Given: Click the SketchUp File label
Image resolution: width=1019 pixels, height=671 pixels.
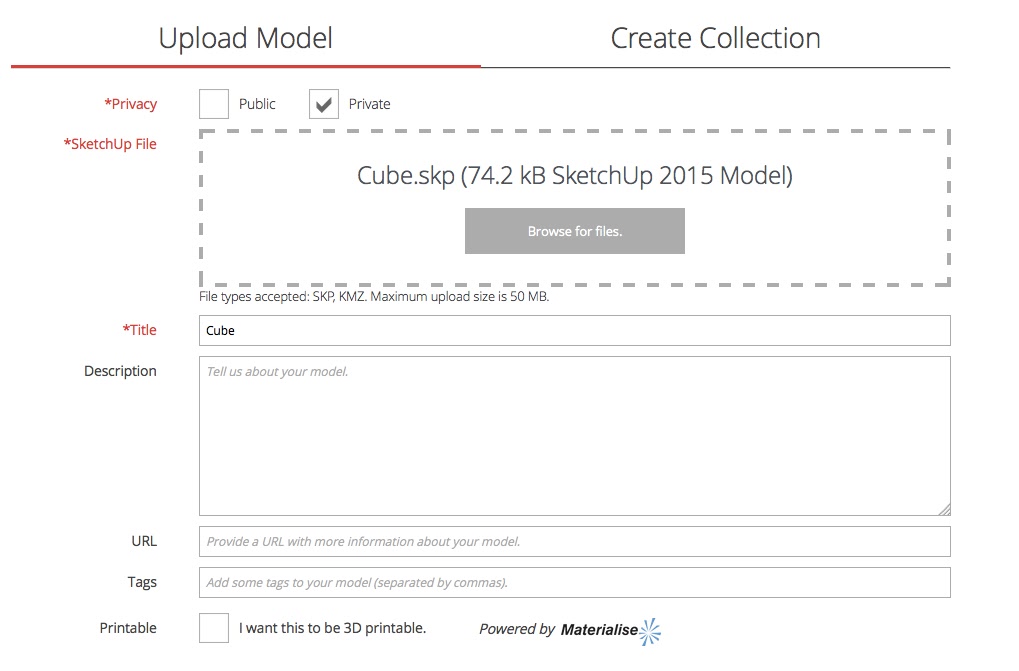Looking at the screenshot, I should 110,143.
